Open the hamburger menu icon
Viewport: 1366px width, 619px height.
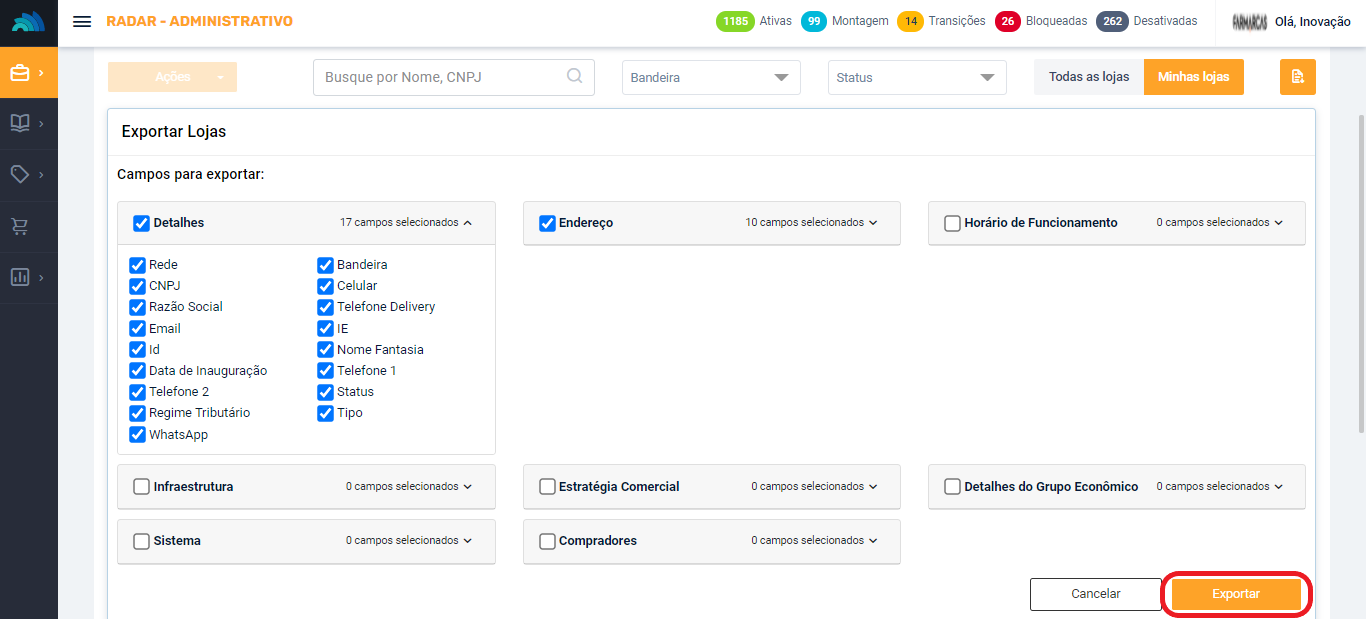pyautogui.click(x=82, y=21)
